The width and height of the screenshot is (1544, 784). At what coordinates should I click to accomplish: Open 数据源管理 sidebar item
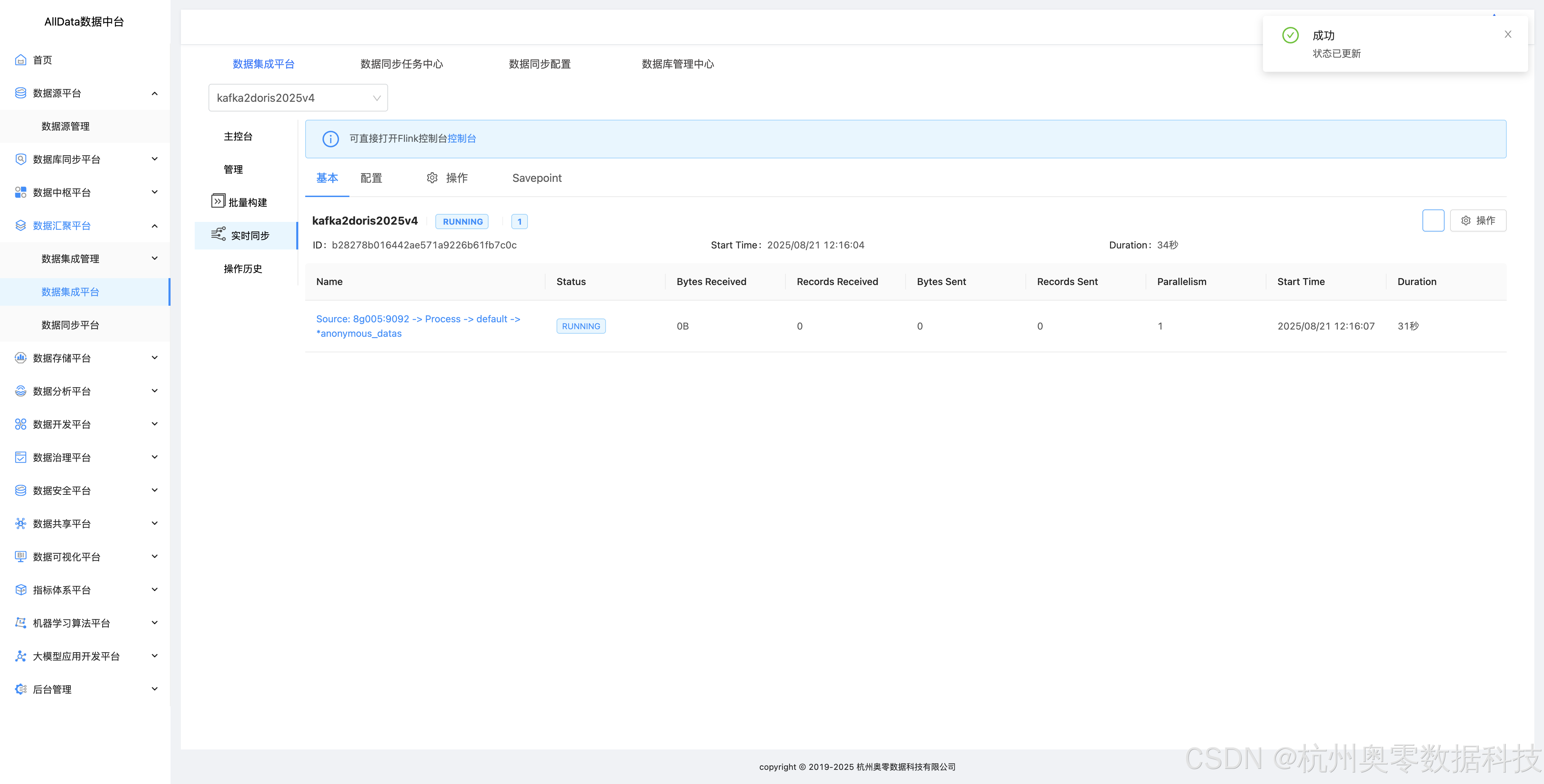click(x=65, y=126)
